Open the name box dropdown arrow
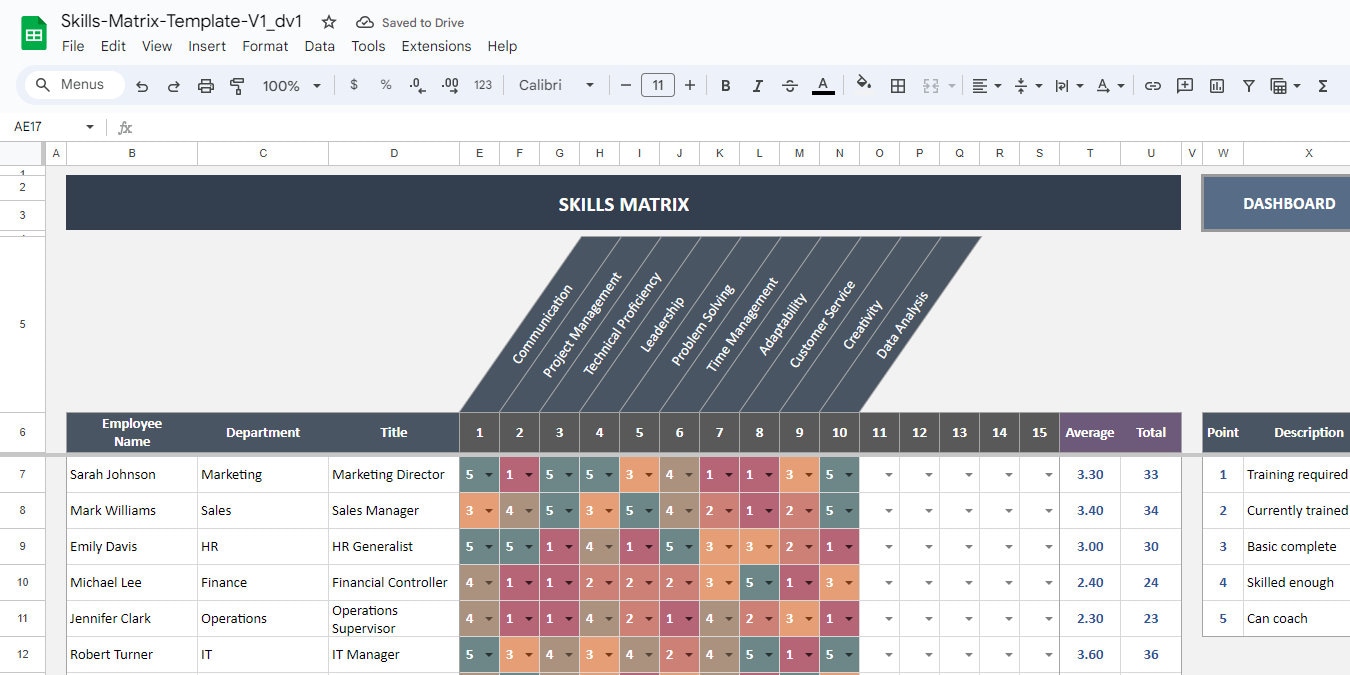The width and height of the screenshot is (1350, 675). [89, 127]
